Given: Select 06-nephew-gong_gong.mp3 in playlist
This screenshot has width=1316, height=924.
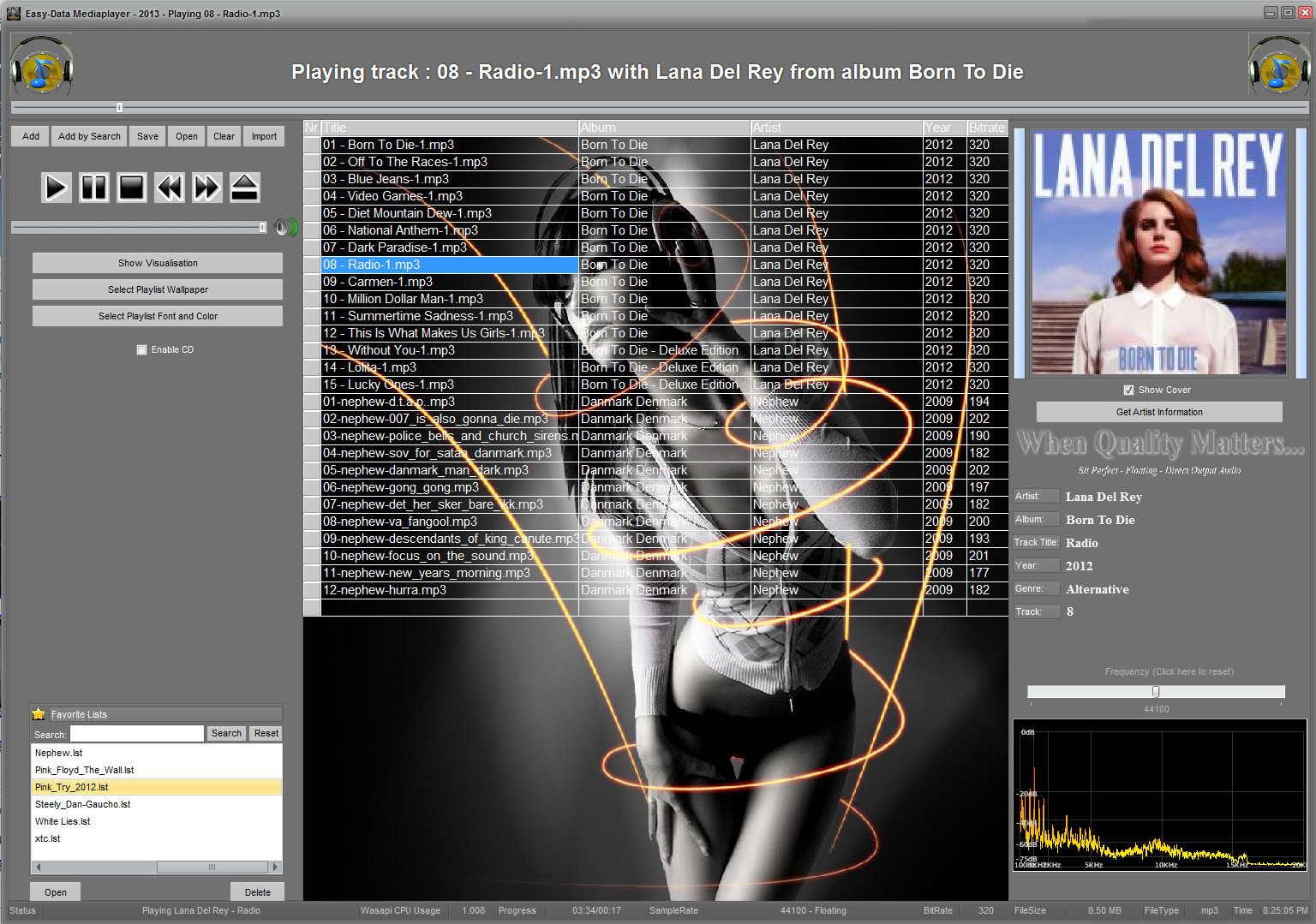Looking at the screenshot, I should [450, 487].
